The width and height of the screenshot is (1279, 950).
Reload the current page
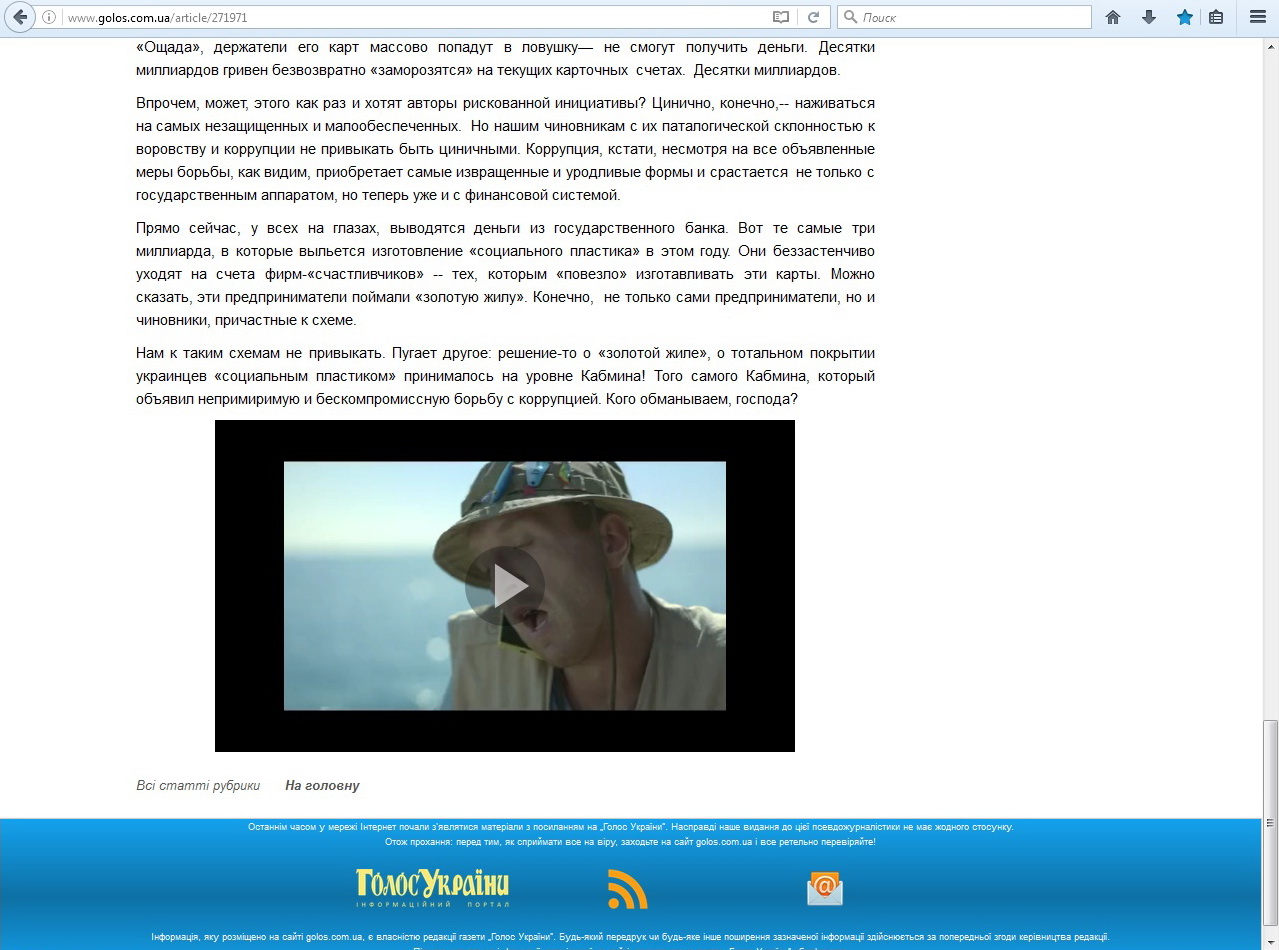click(x=814, y=17)
